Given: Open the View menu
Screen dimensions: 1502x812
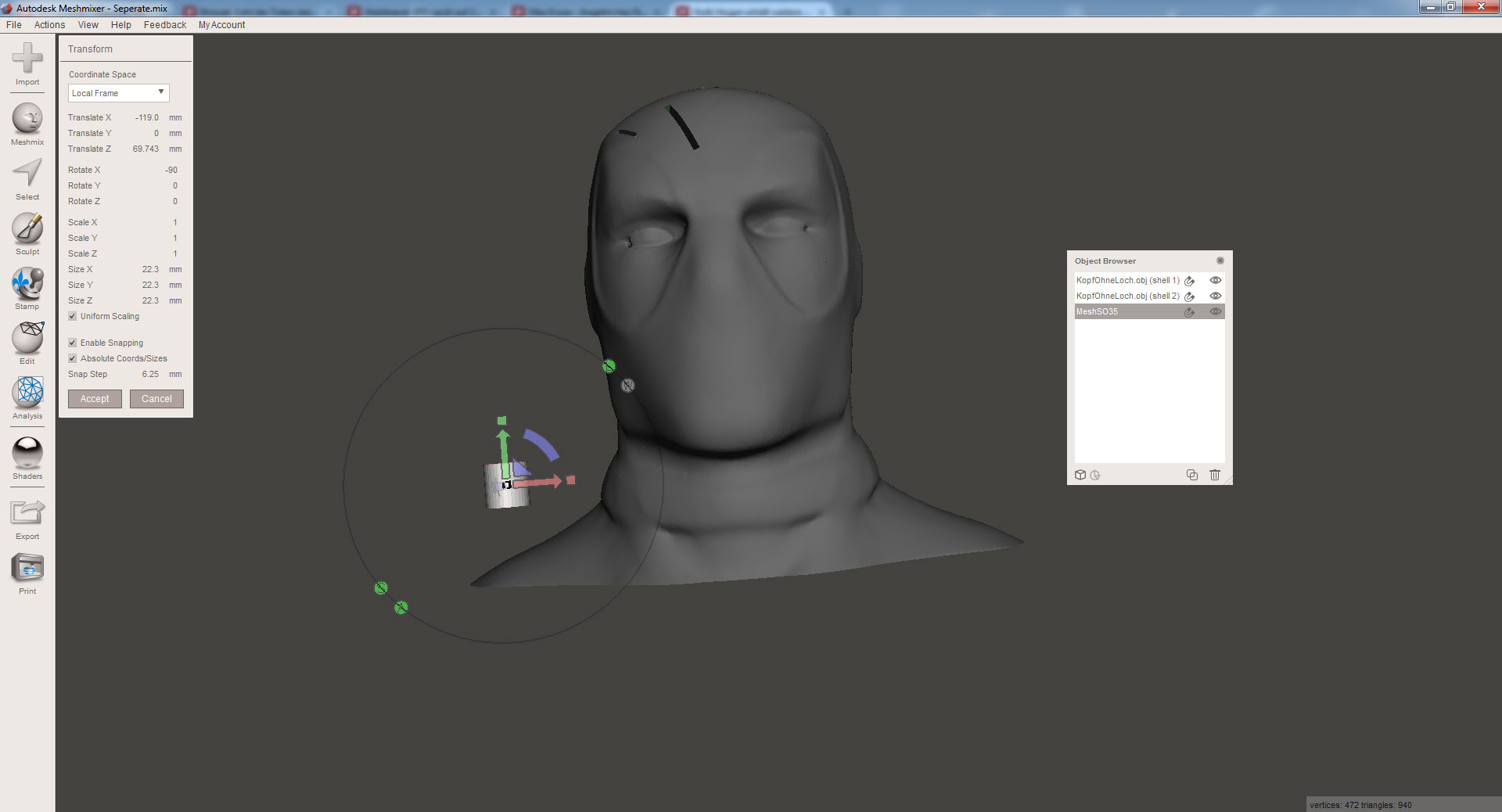Looking at the screenshot, I should coord(88,25).
